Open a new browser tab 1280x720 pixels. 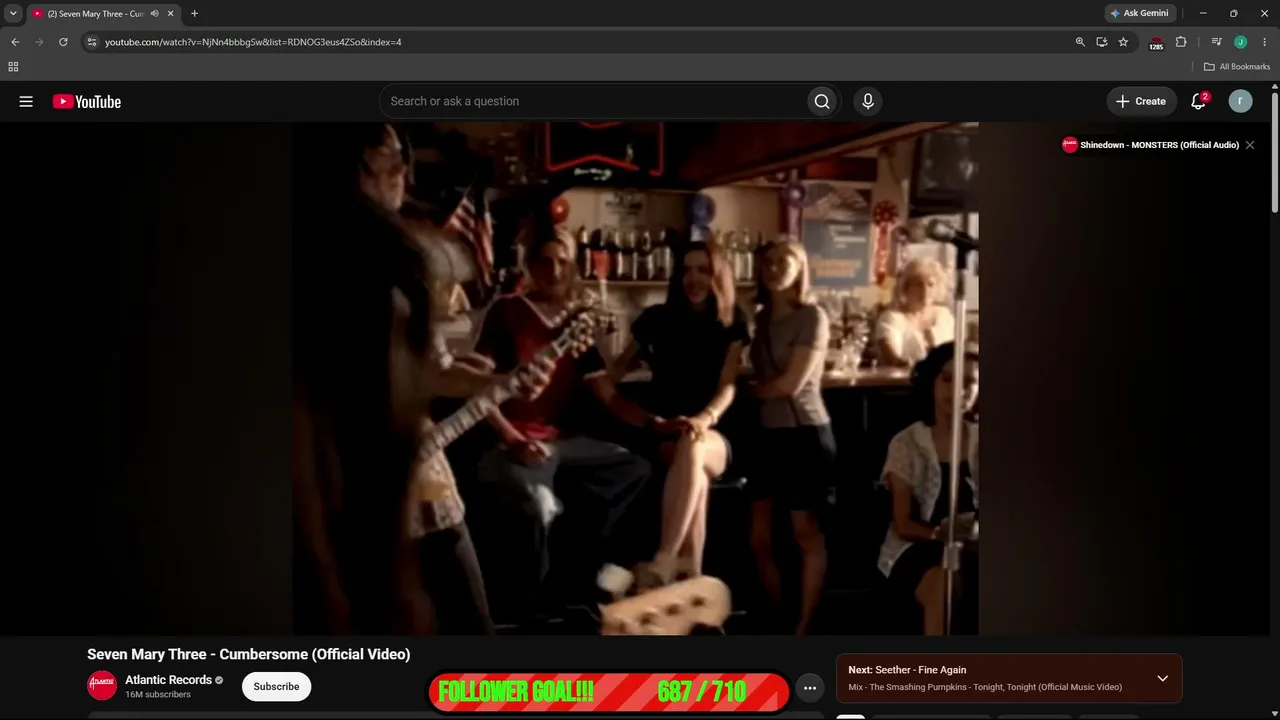click(194, 14)
